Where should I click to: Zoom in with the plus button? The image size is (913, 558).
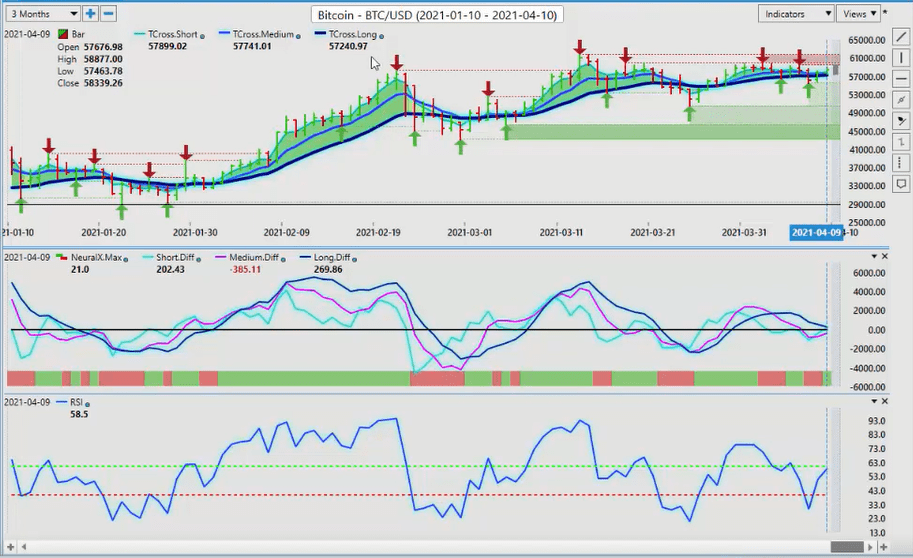90,13
